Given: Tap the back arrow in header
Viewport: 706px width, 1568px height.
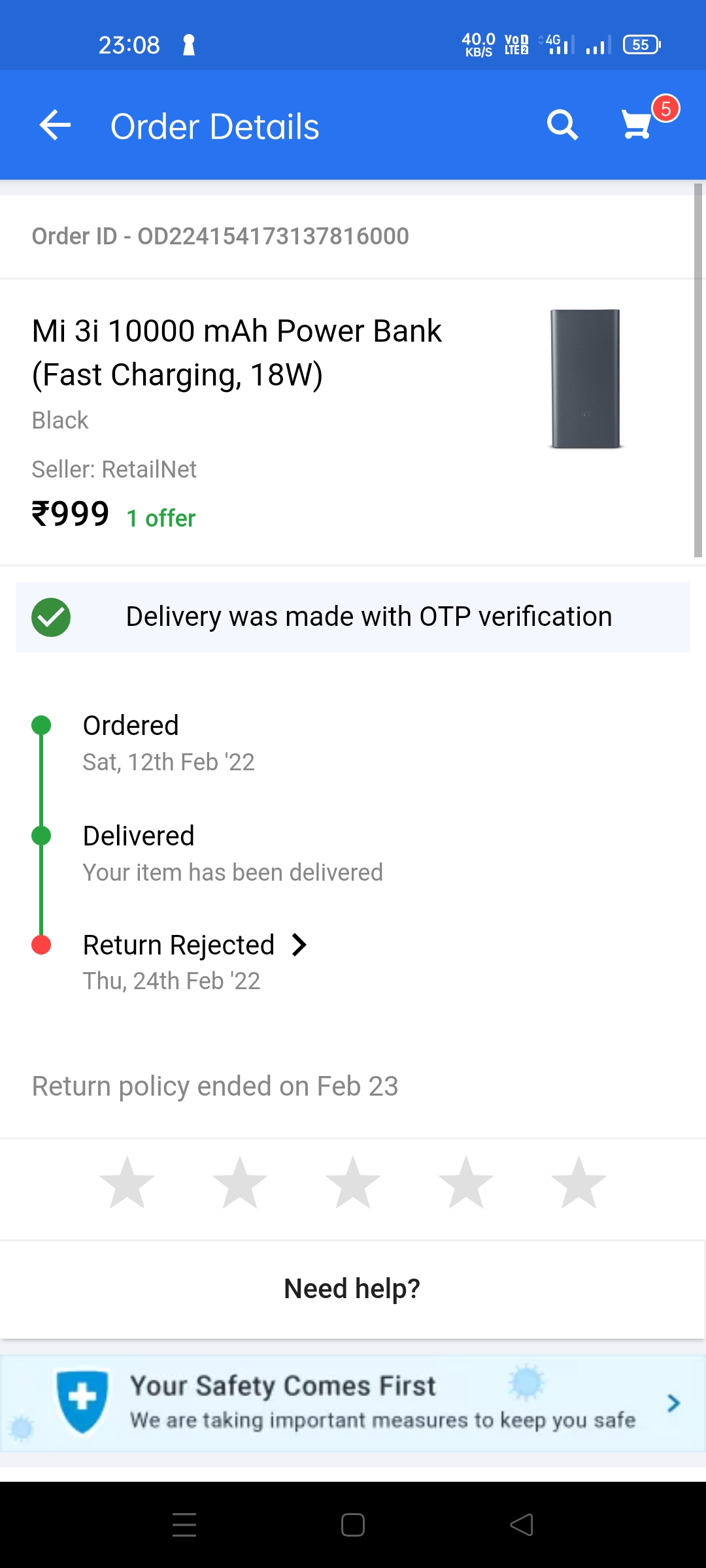Looking at the screenshot, I should [x=55, y=125].
